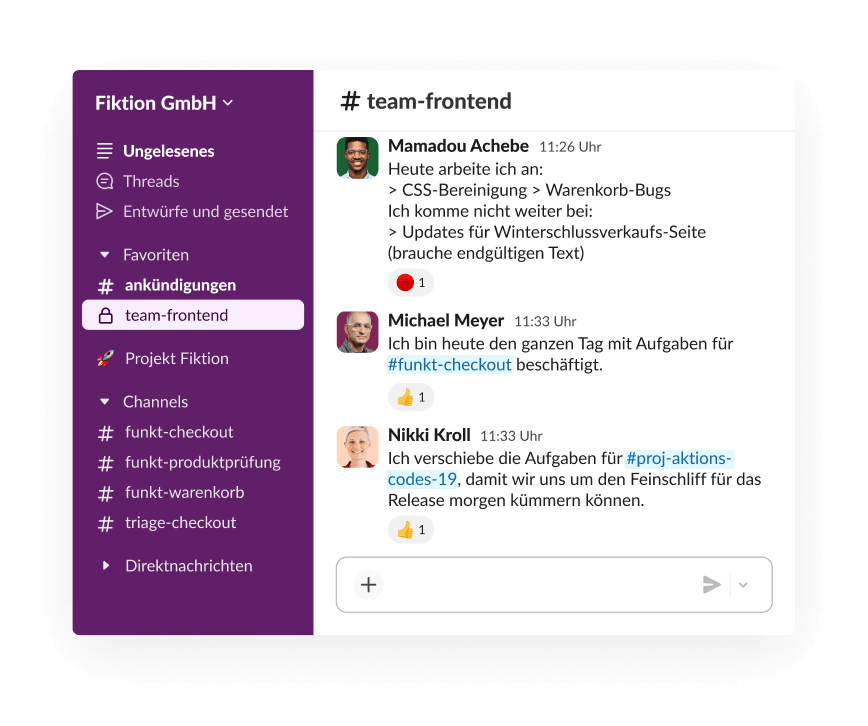The height and width of the screenshot is (726, 868).
Task: Click the send message arrow icon
Action: click(x=711, y=584)
